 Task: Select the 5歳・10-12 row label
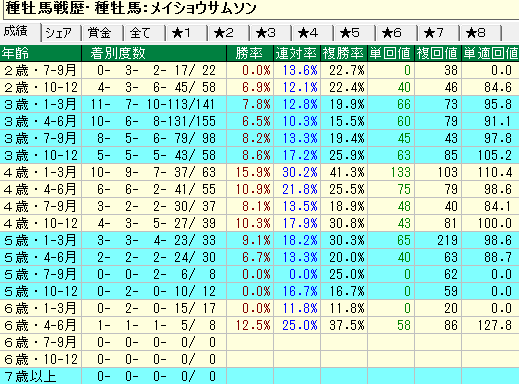(x=41, y=291)
